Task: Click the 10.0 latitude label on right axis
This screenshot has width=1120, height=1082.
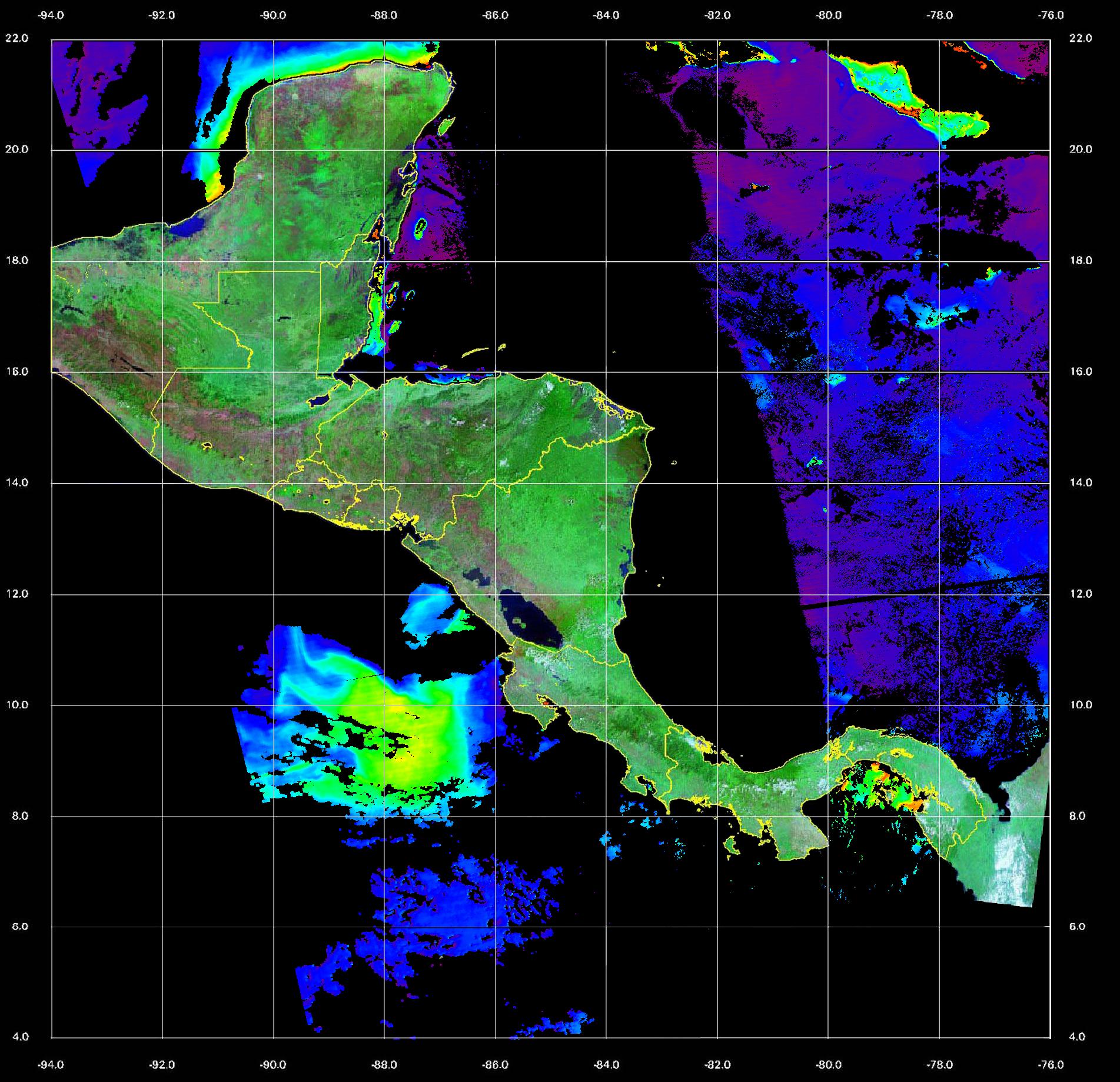Action: click(1080, 705)
